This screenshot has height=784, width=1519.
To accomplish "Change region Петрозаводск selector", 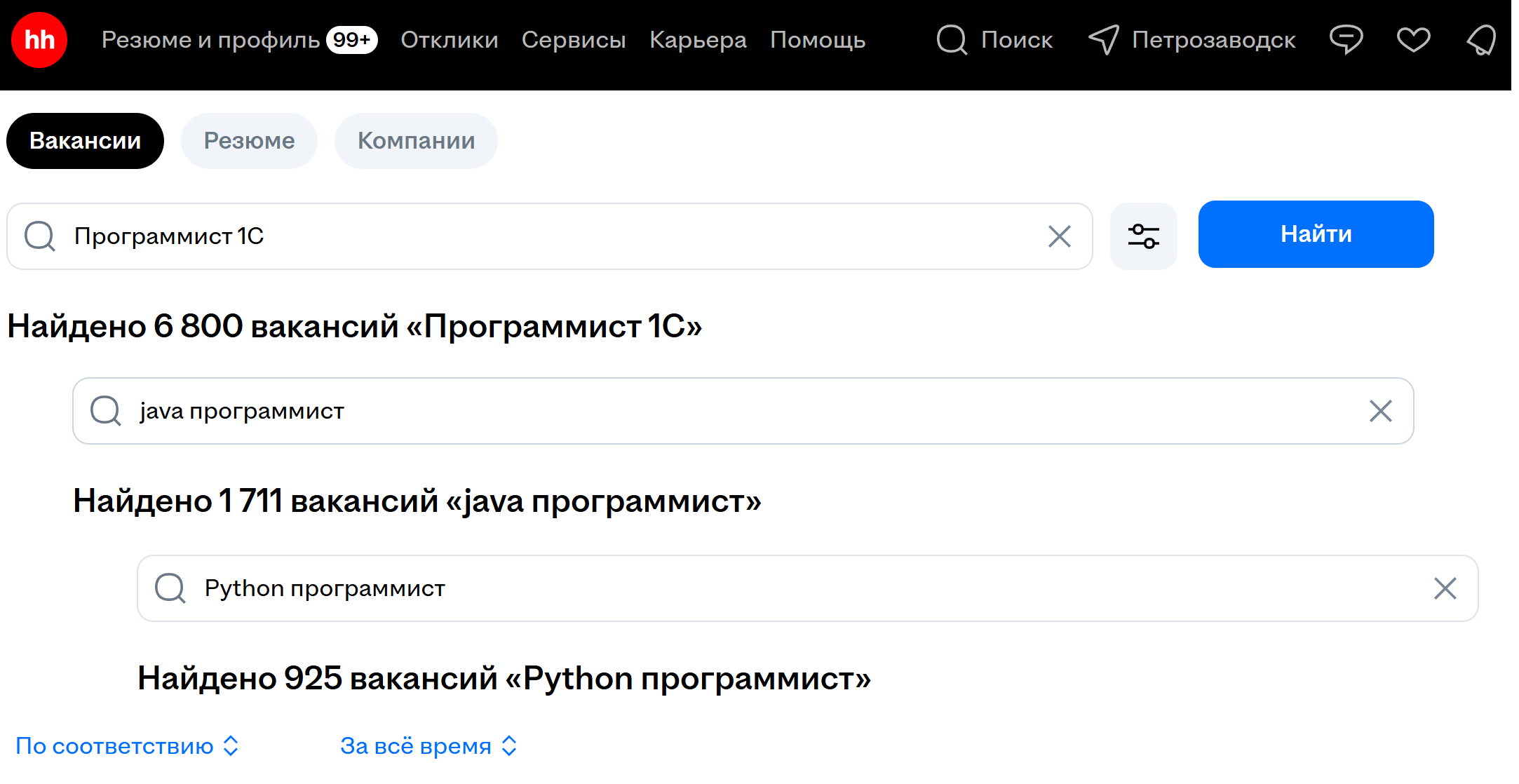I will [1192, 40].
